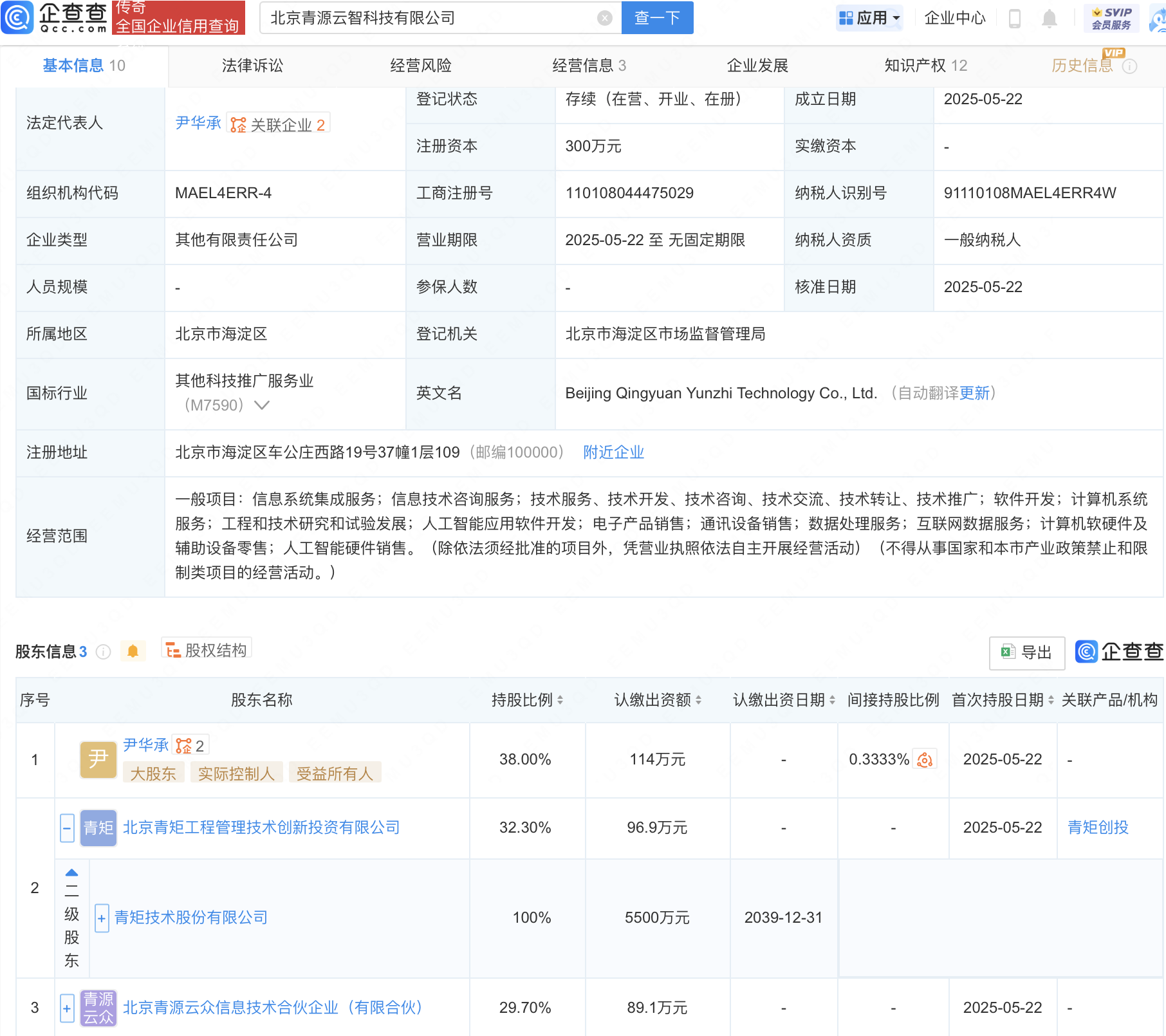Screen dimensions: 1166x1036
Task: Expand 青矩技术股份有限公司 shareholder row
Action: 102,918
